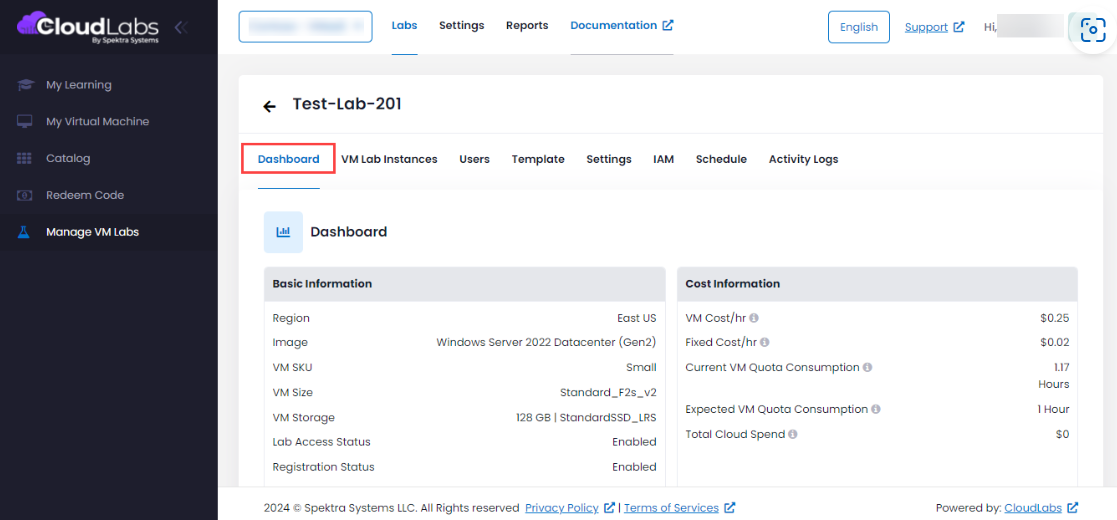Click the Support external link icon
This screenshot has height=520, width=1117.
click(x=959, y=27)
